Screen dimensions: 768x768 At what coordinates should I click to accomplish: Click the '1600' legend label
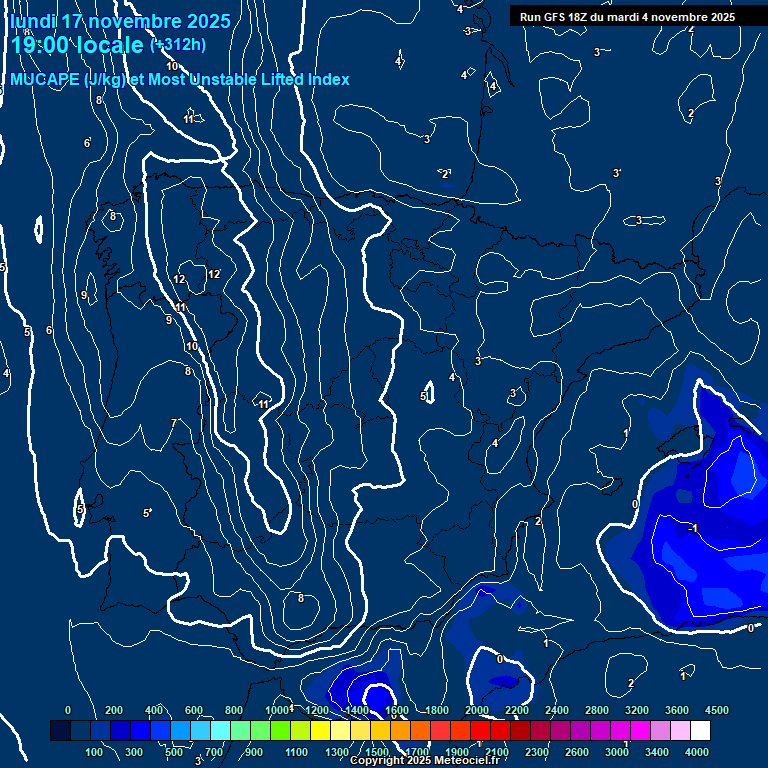click(397, 710)
